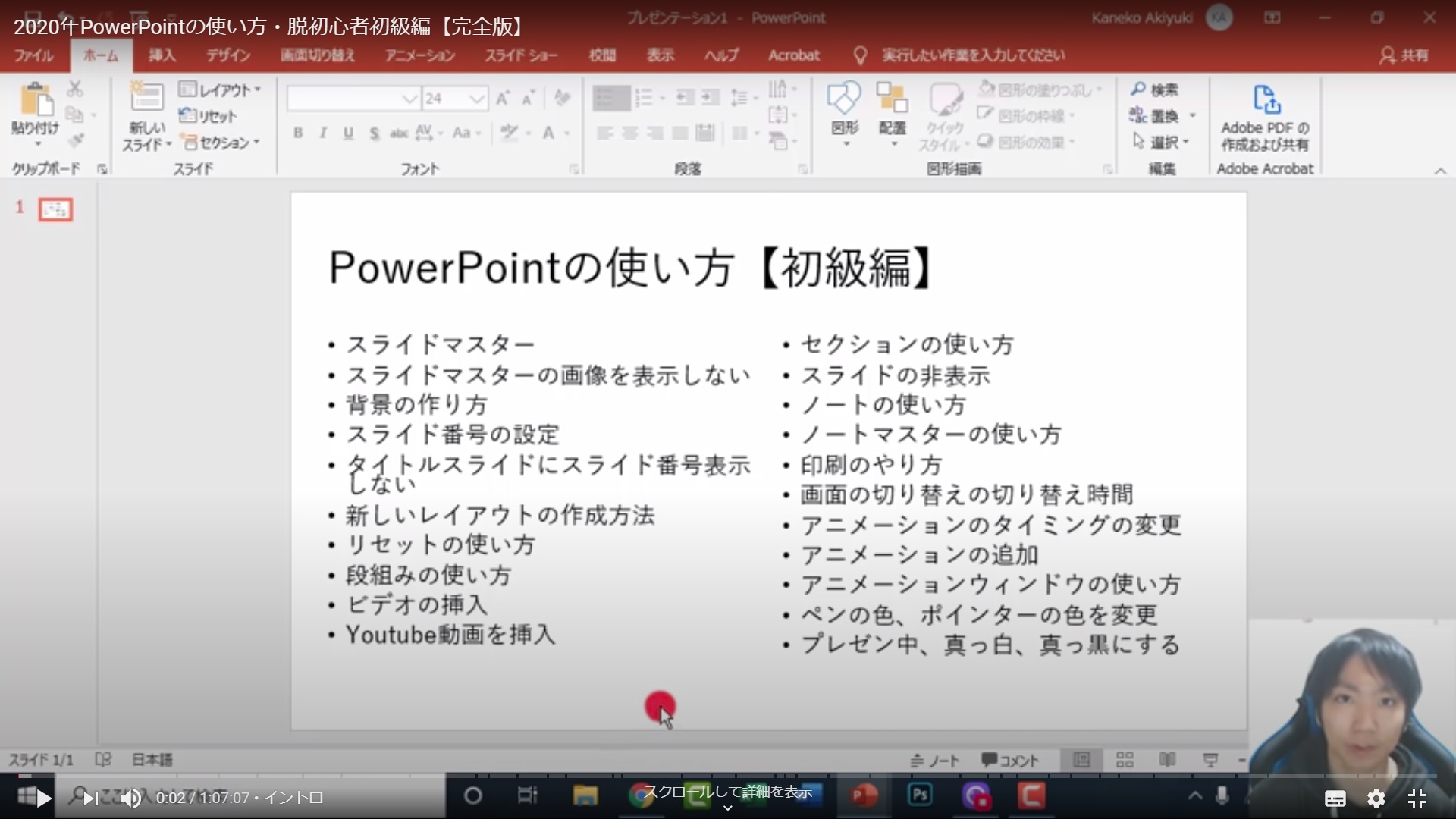Expand the Section (セクション) dropdown
The height and width of the screenshot is (819, 1456).
221,143
